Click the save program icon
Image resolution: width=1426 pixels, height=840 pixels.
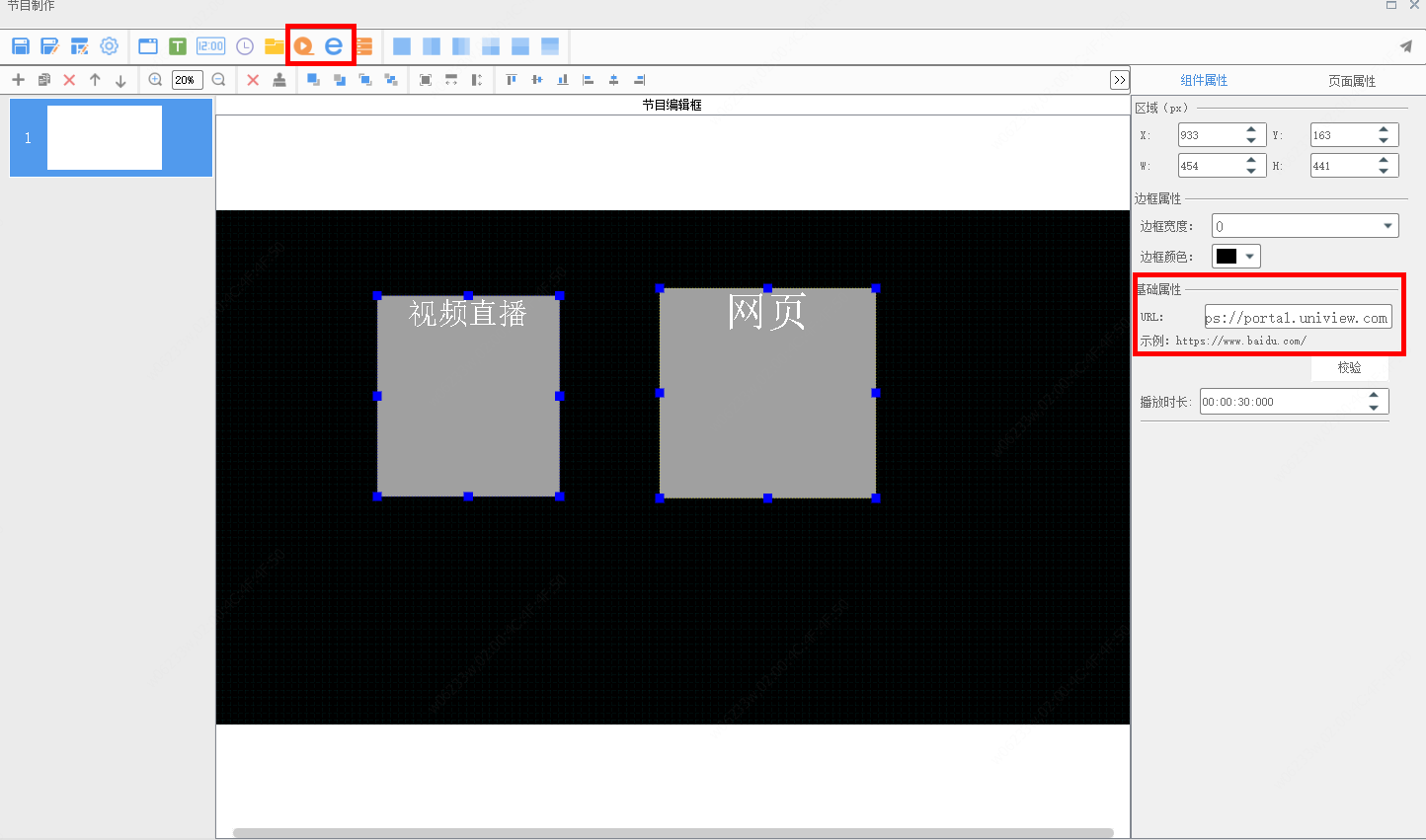tap(21, 46)
